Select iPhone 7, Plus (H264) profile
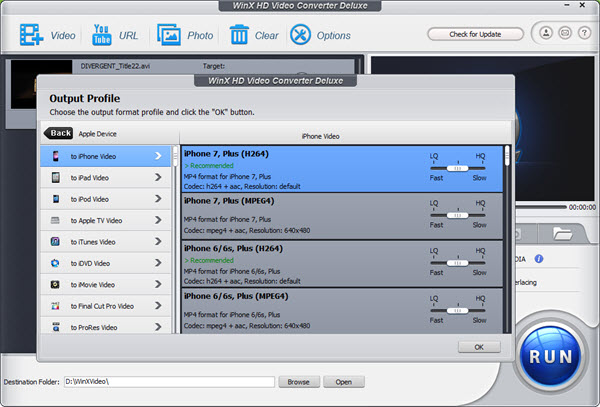This screenshot has height=407, width=600. [342, 169]
